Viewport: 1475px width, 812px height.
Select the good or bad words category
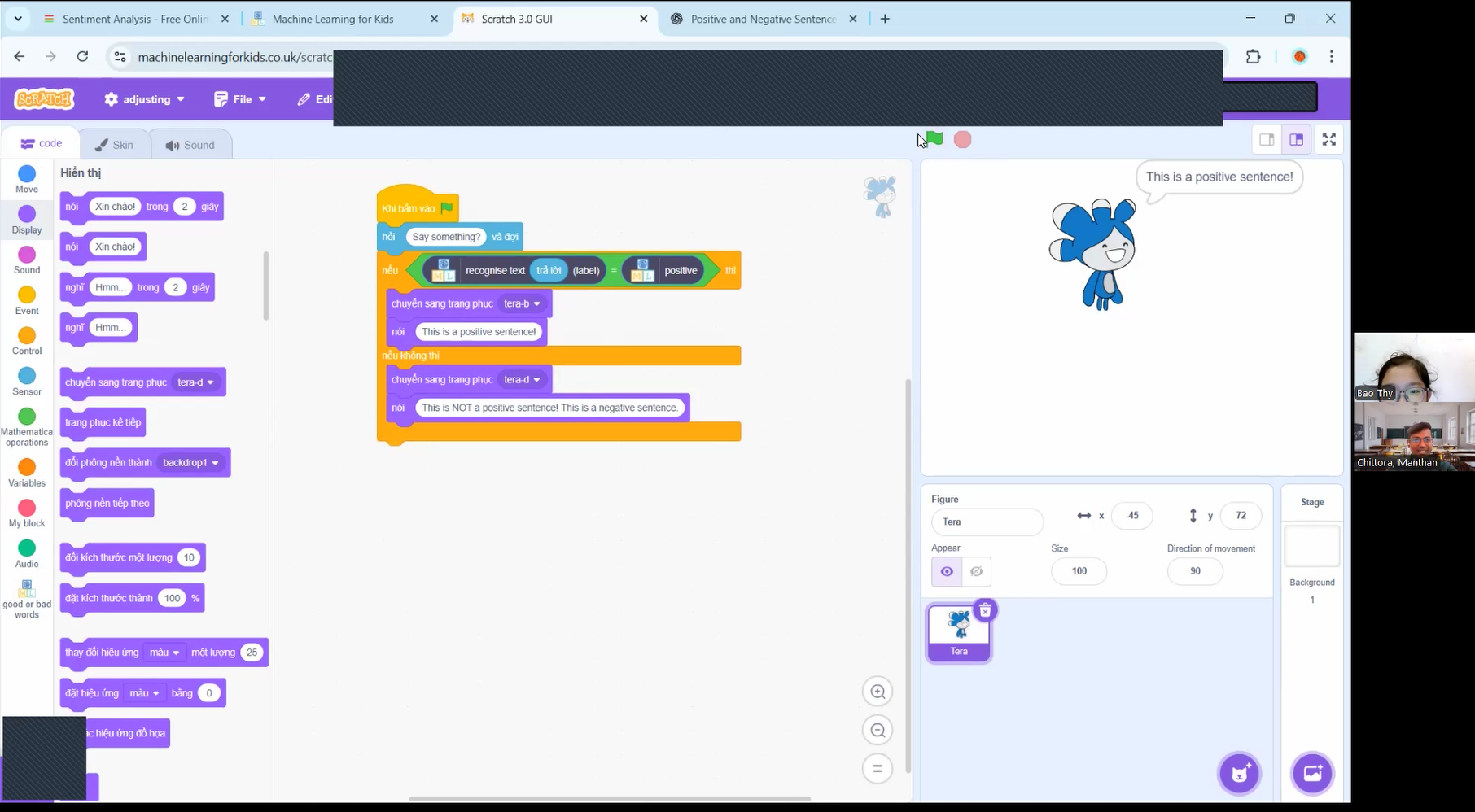click(27, 599)
